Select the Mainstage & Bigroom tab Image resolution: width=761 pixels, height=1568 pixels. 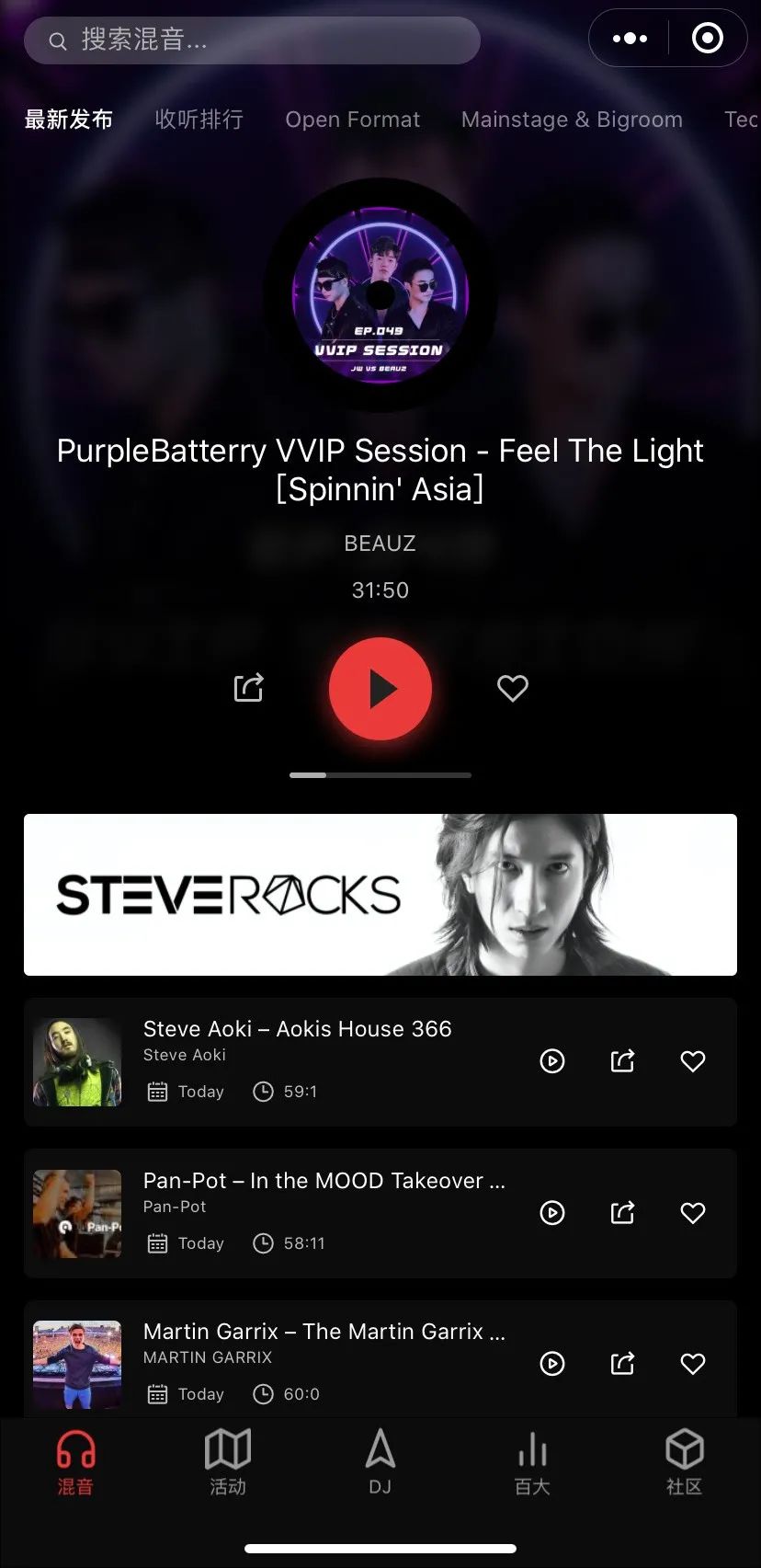(572, 120)
